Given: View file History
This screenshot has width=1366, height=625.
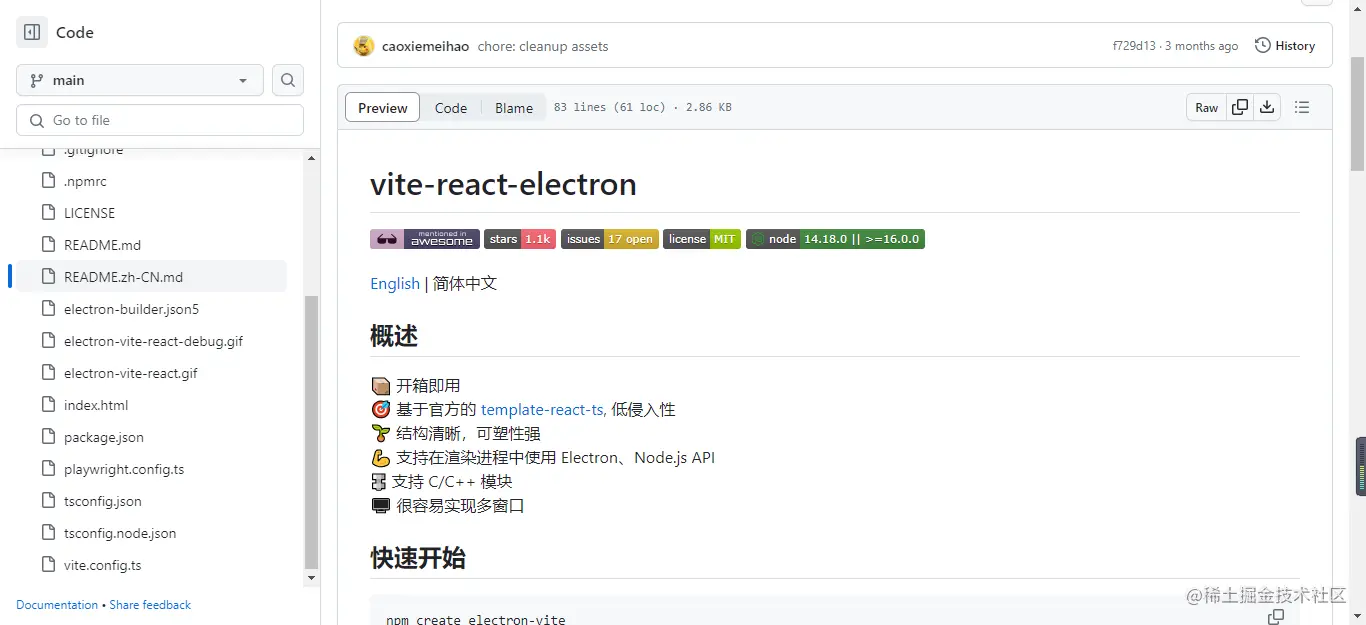Looking at the screenshot, I should tap(1285, 46).
